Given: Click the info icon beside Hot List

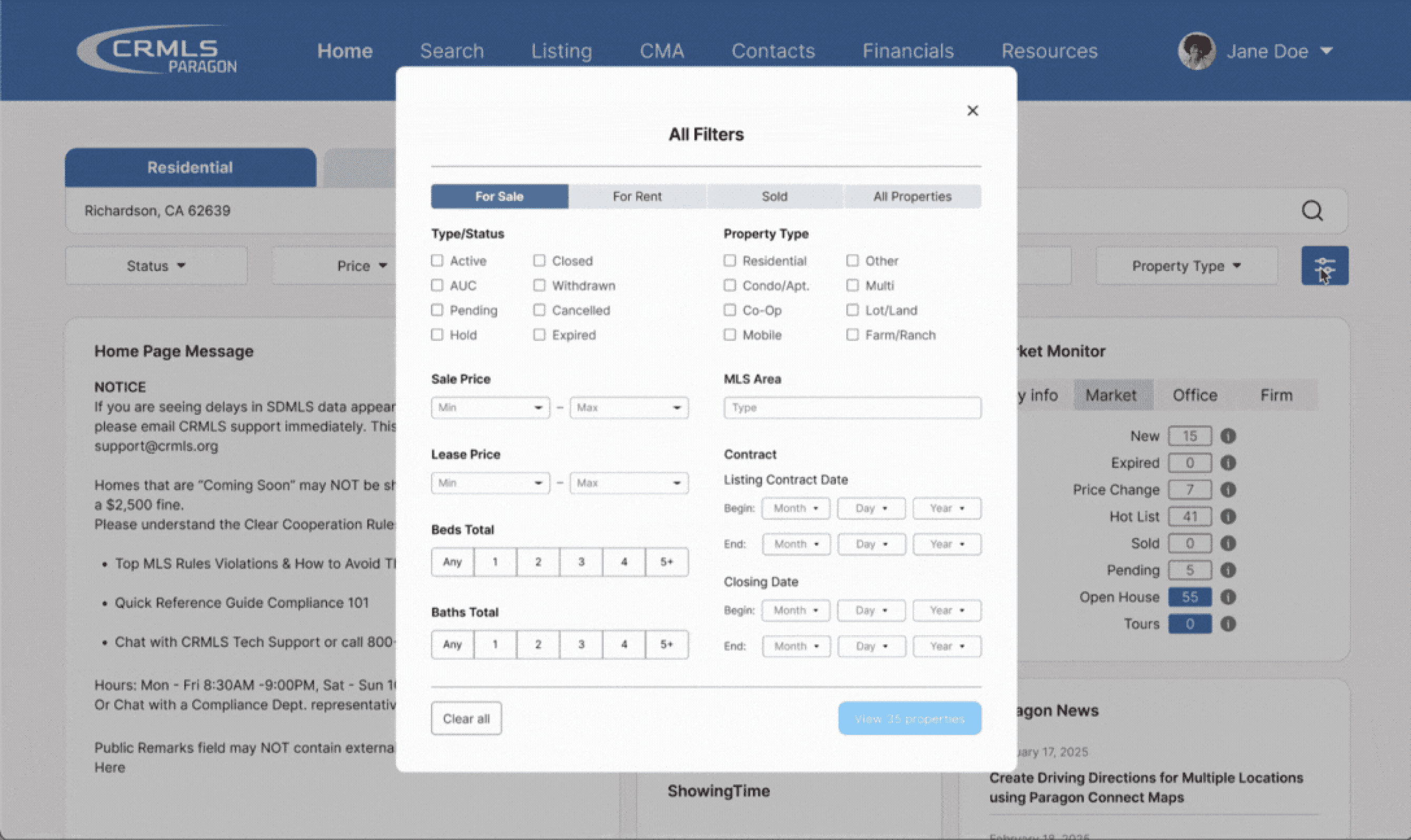Looking at the screenshot, I should click(x=1228, y=516).
